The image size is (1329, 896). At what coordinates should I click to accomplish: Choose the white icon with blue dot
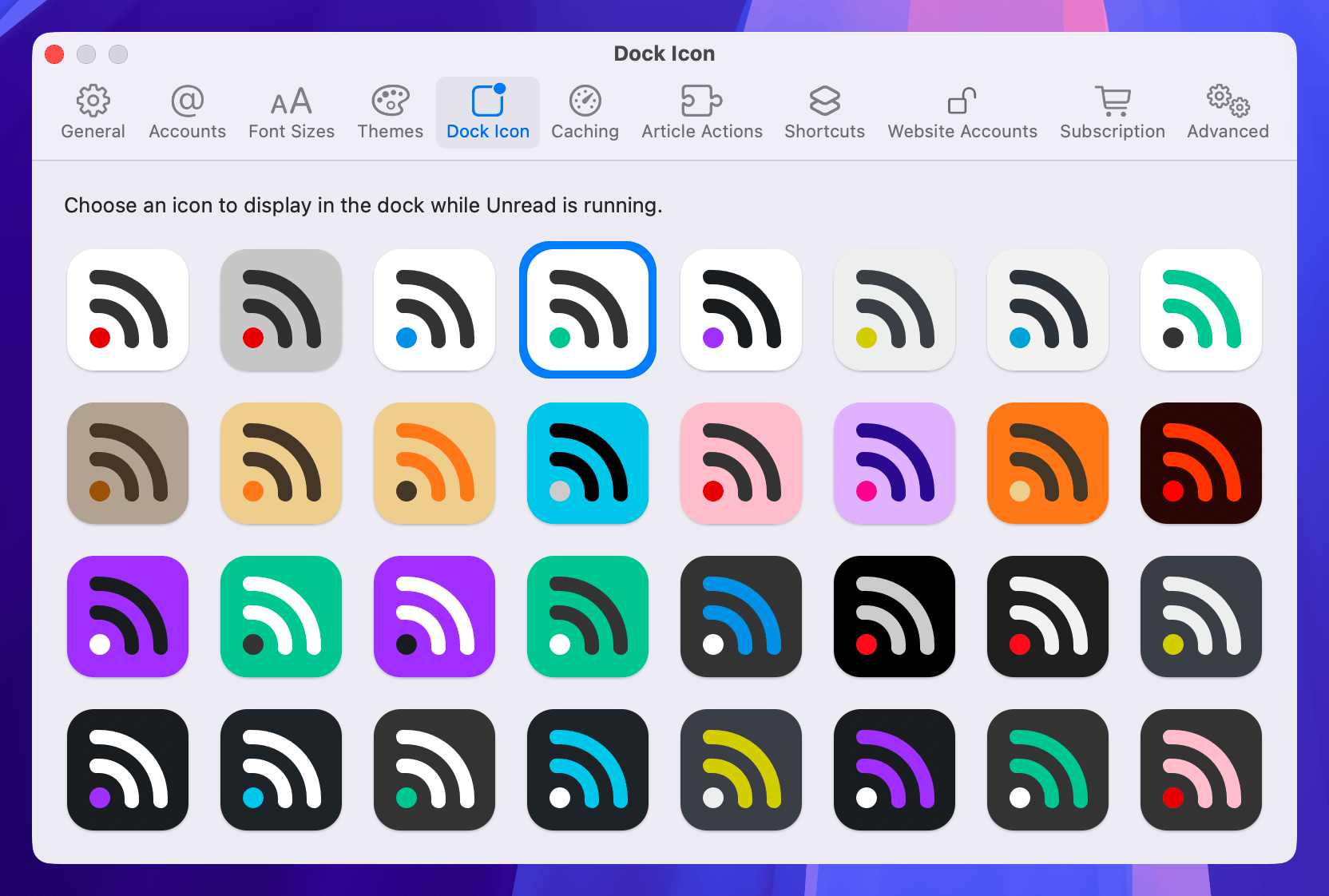coord(434,310)
